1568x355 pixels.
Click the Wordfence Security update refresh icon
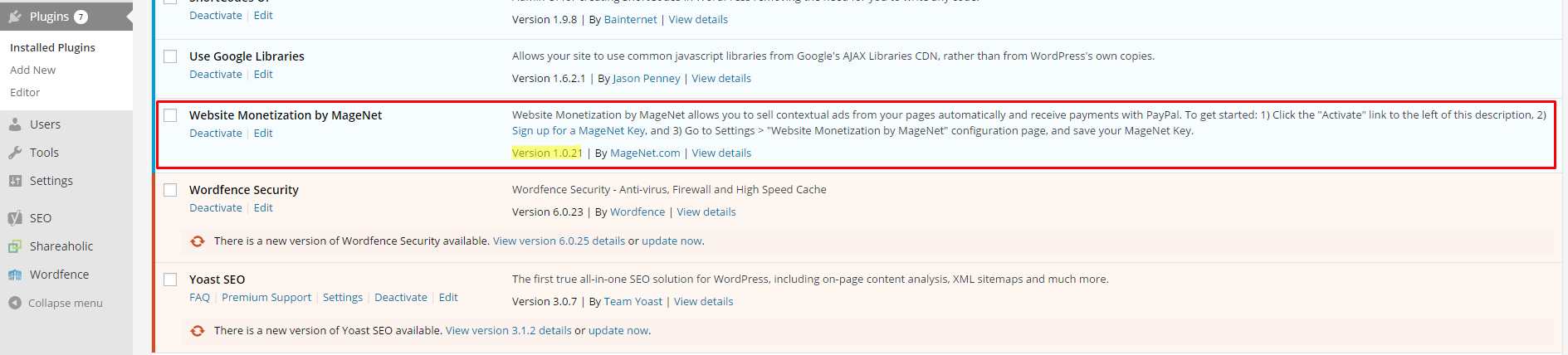click(198, 241)
